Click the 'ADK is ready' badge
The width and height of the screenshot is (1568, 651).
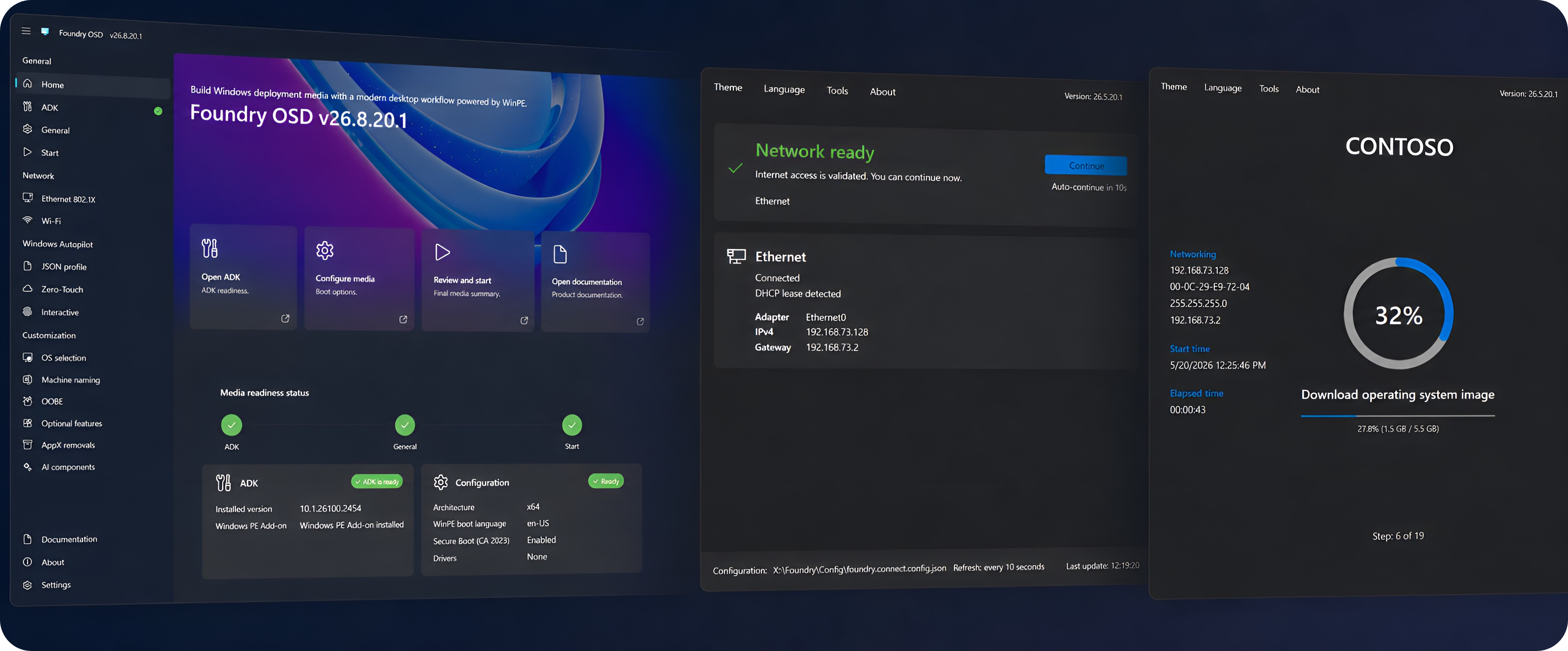(x=377, y=482)
